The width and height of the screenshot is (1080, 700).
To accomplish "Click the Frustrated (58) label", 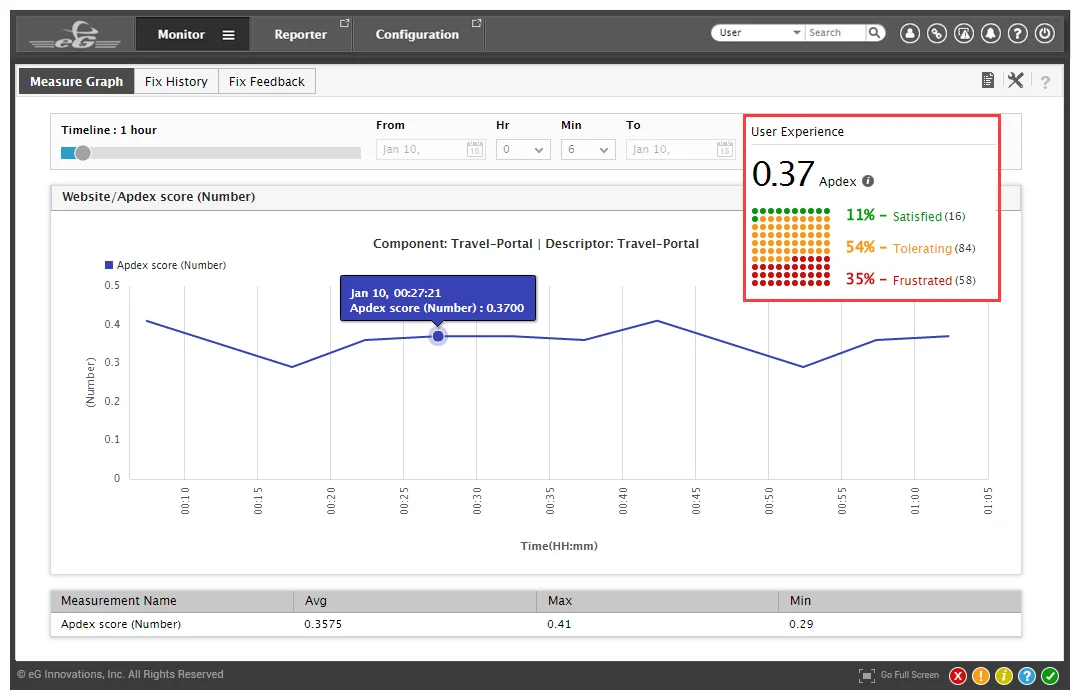I will [x=934, y=280].
